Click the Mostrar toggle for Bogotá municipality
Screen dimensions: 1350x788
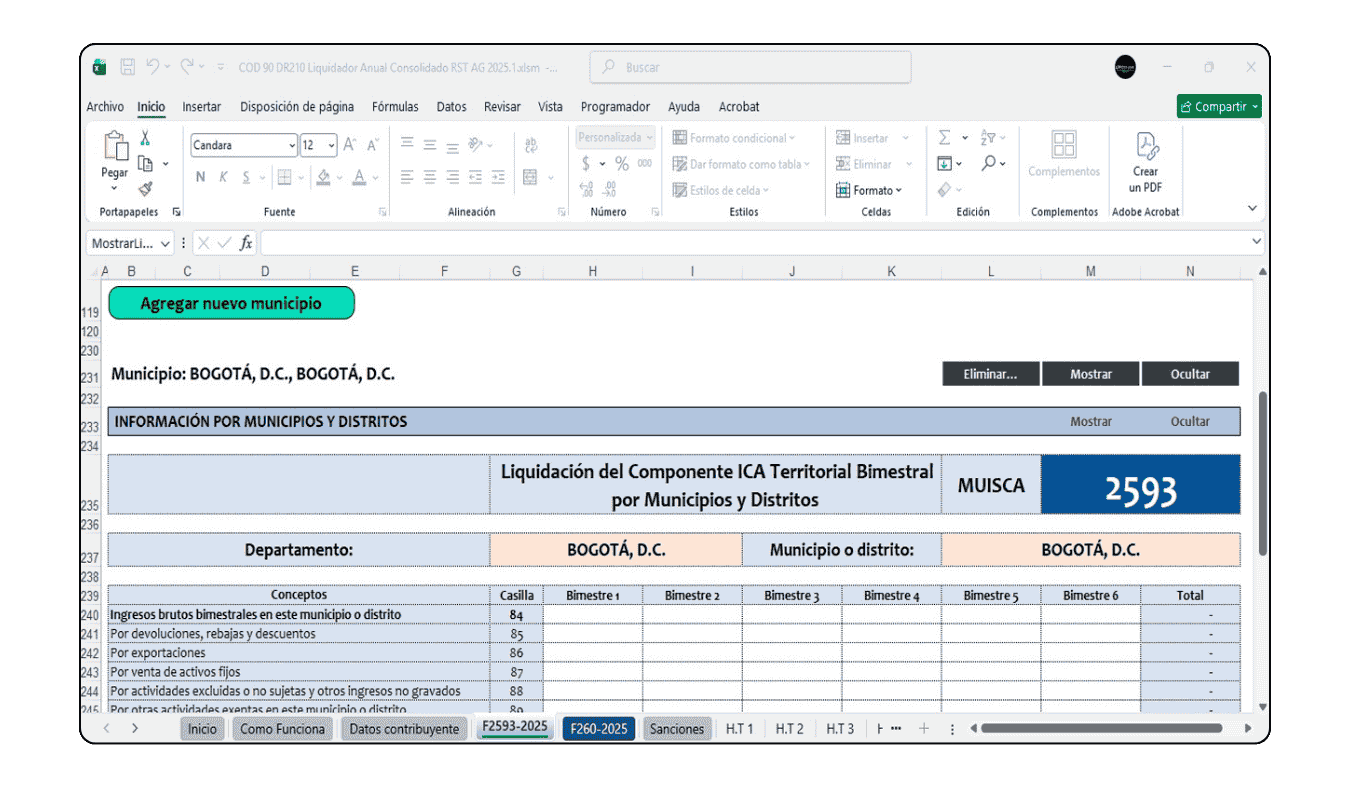coord(1090,373)
